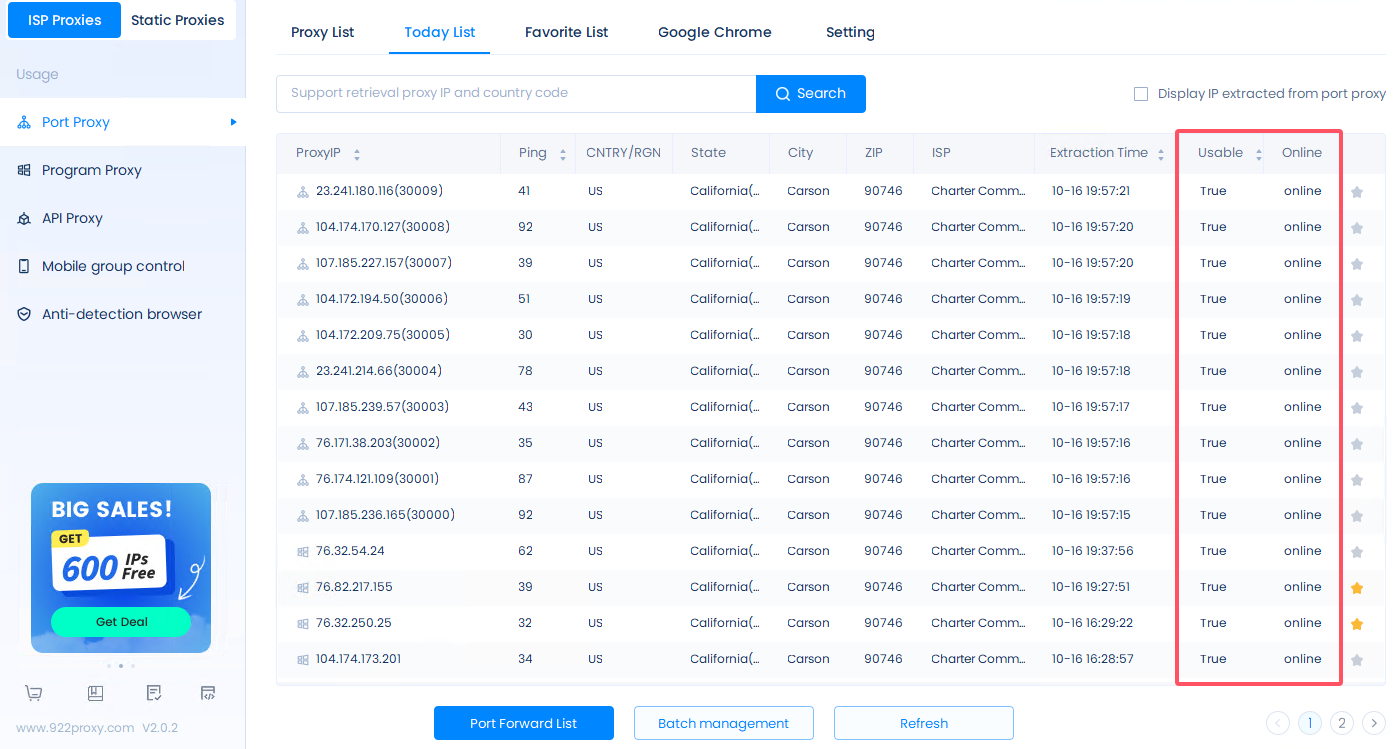Click the Search button
The height and width of the screenshot is (749, 1397).
click(811, 94)
